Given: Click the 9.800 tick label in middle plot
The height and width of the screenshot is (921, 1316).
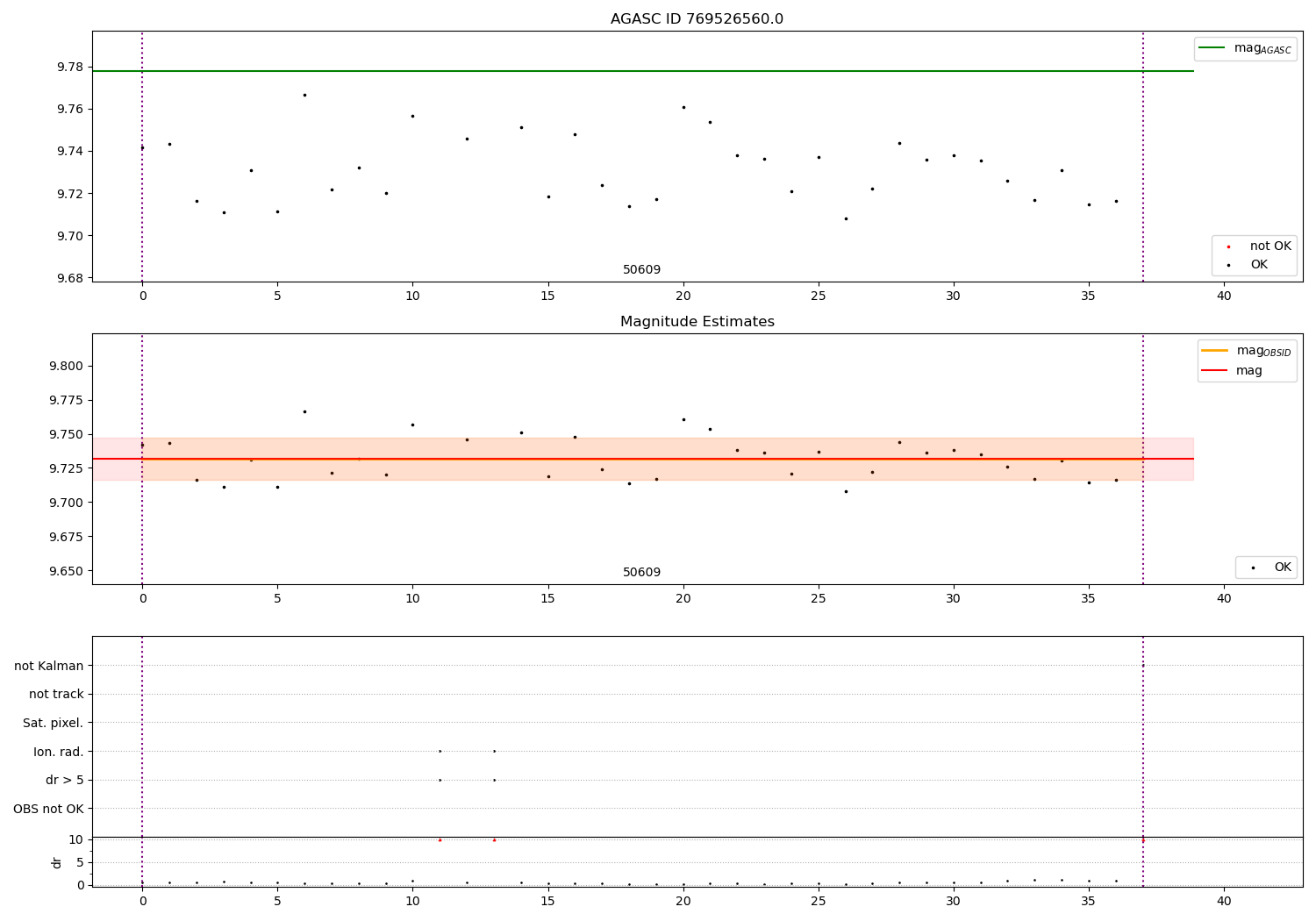Looking at the screenshot, I should 67,366.
